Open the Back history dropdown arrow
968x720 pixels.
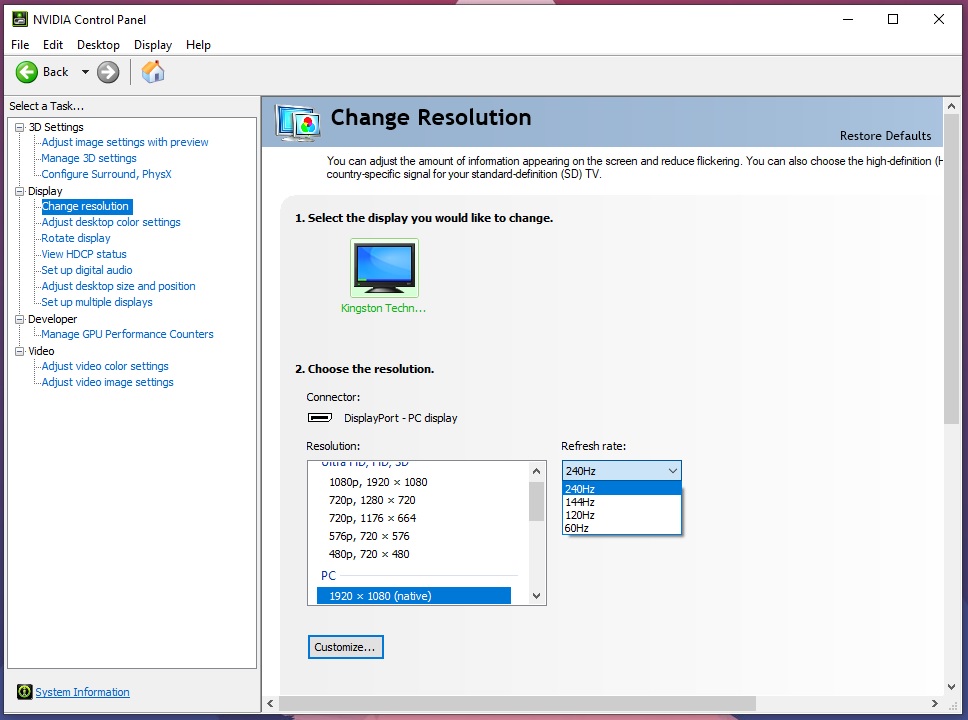85,72
